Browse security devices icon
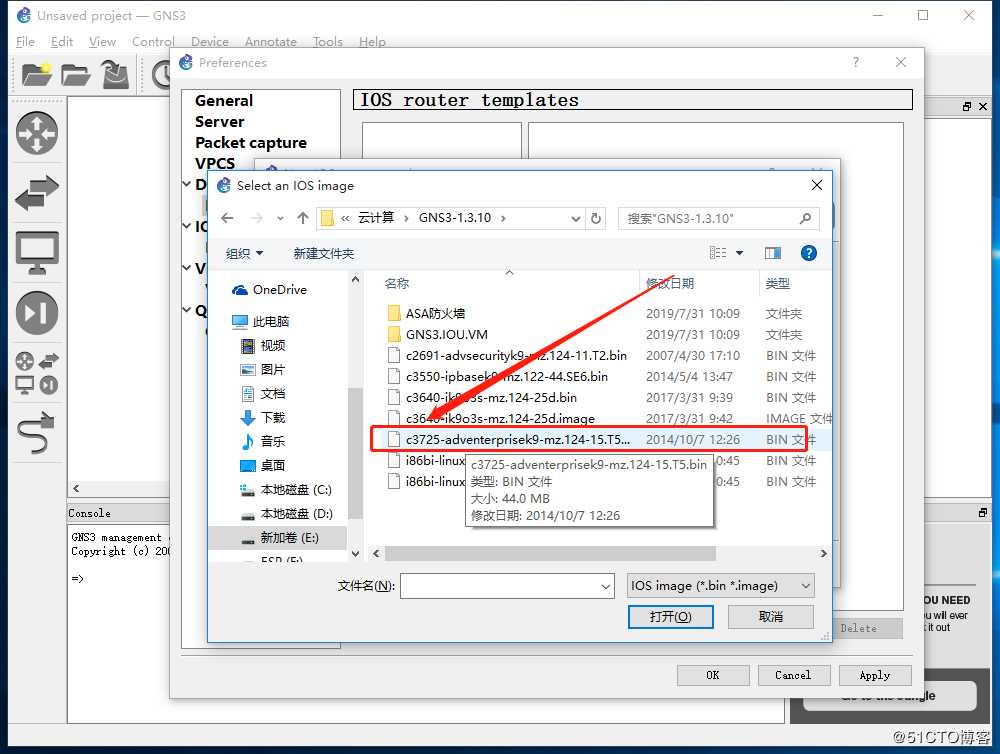Viewport: 1000px width, 754px height. (x=37, y=313)
